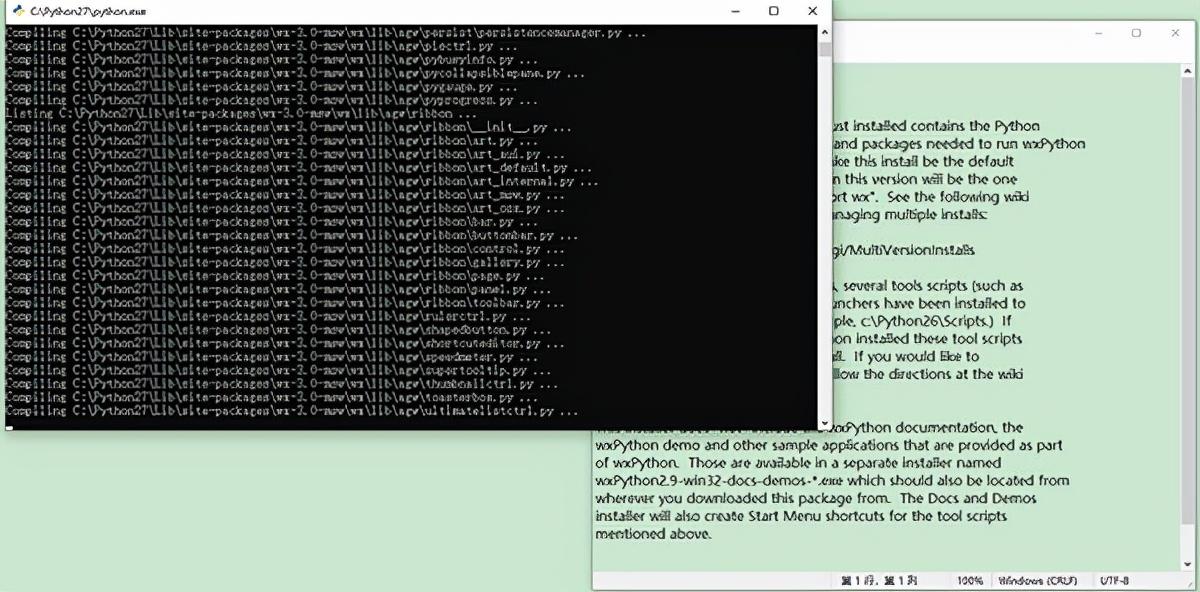1200x592 pixels.
Task: Click the ribbon __init__.py compiling line
Action: pyautogui.click(x=288, y=127)
